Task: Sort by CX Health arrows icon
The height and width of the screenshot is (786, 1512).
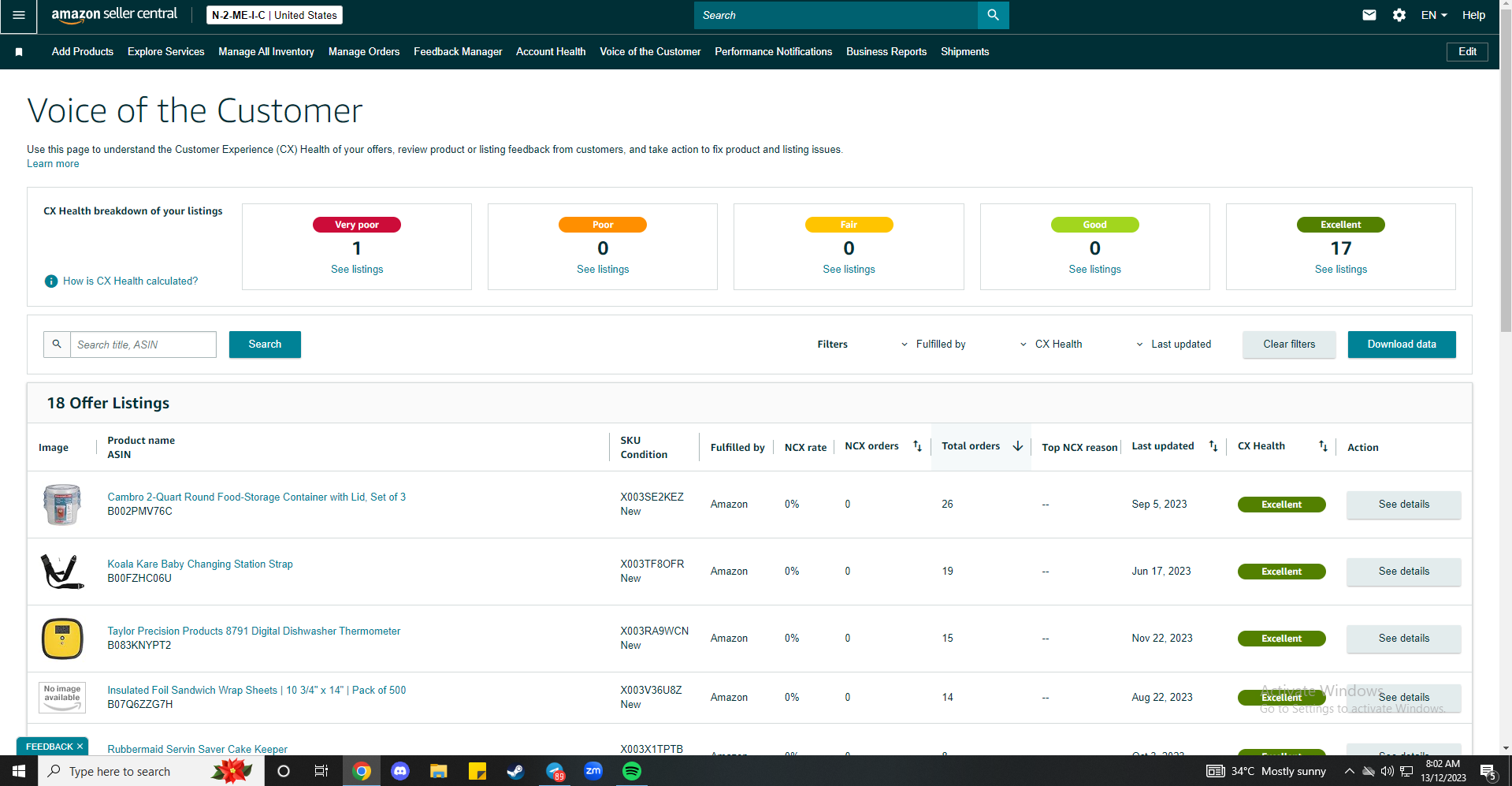Action: (x=1323, y=446)
